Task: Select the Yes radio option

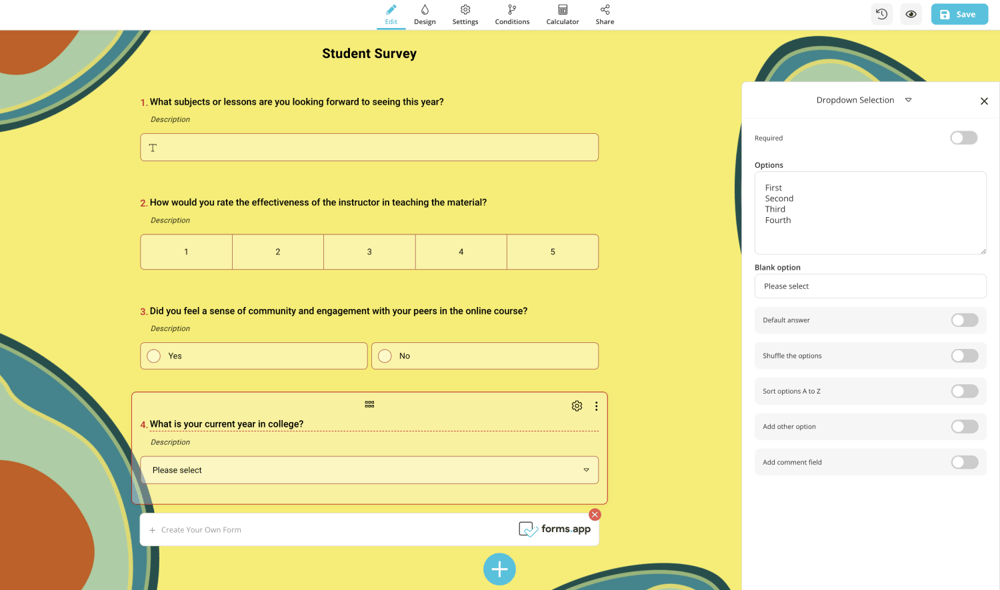Action: 154,356
